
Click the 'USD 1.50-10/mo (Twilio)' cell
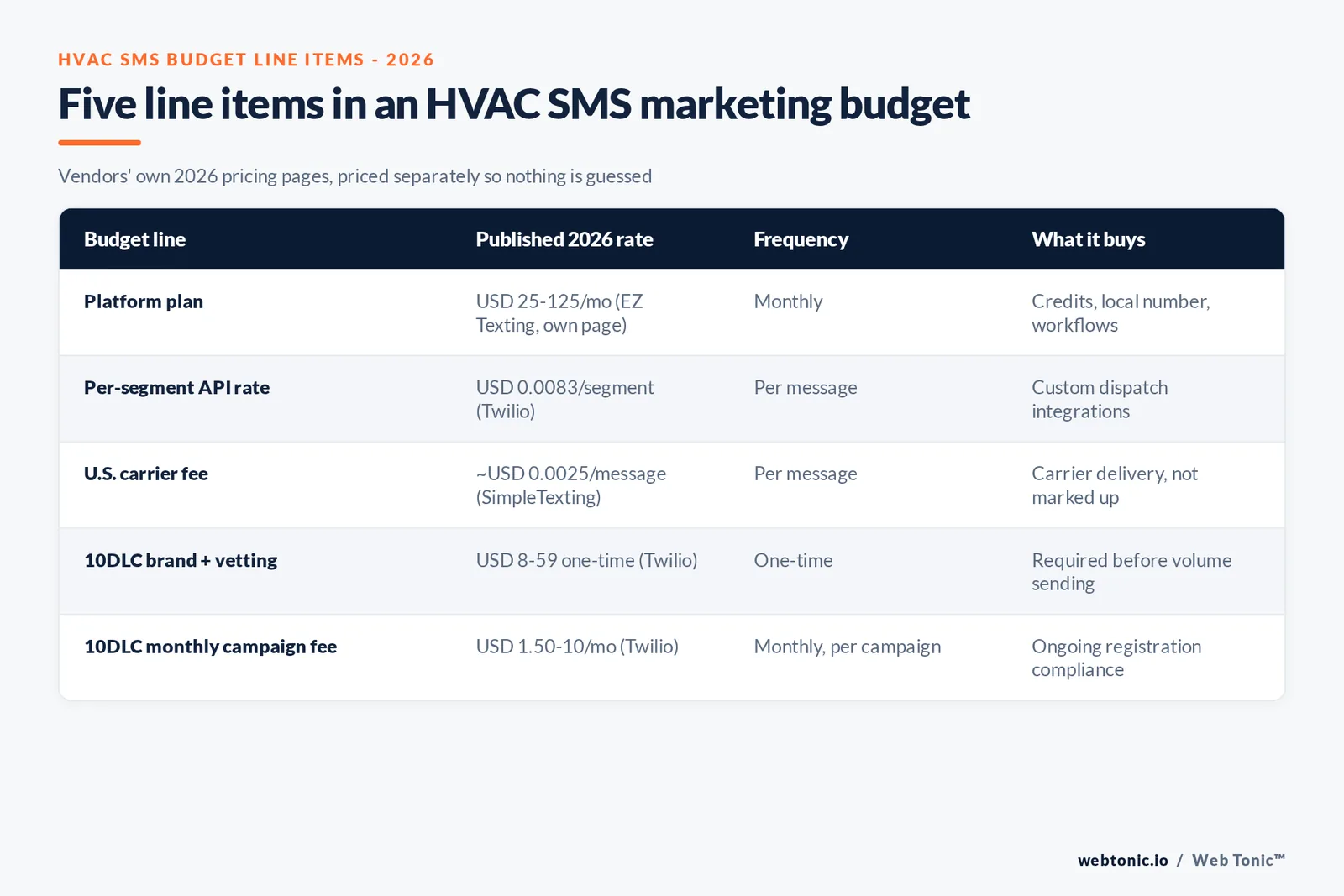(x=577, y=647)
